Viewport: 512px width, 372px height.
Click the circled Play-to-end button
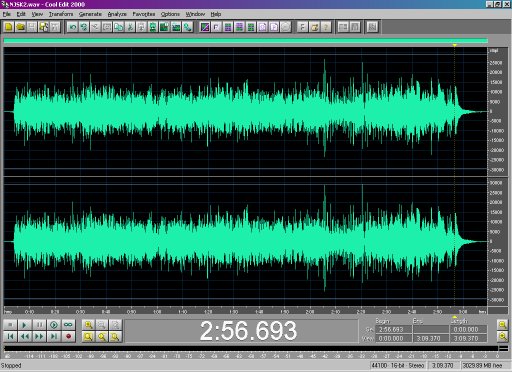tap(54, 324)
